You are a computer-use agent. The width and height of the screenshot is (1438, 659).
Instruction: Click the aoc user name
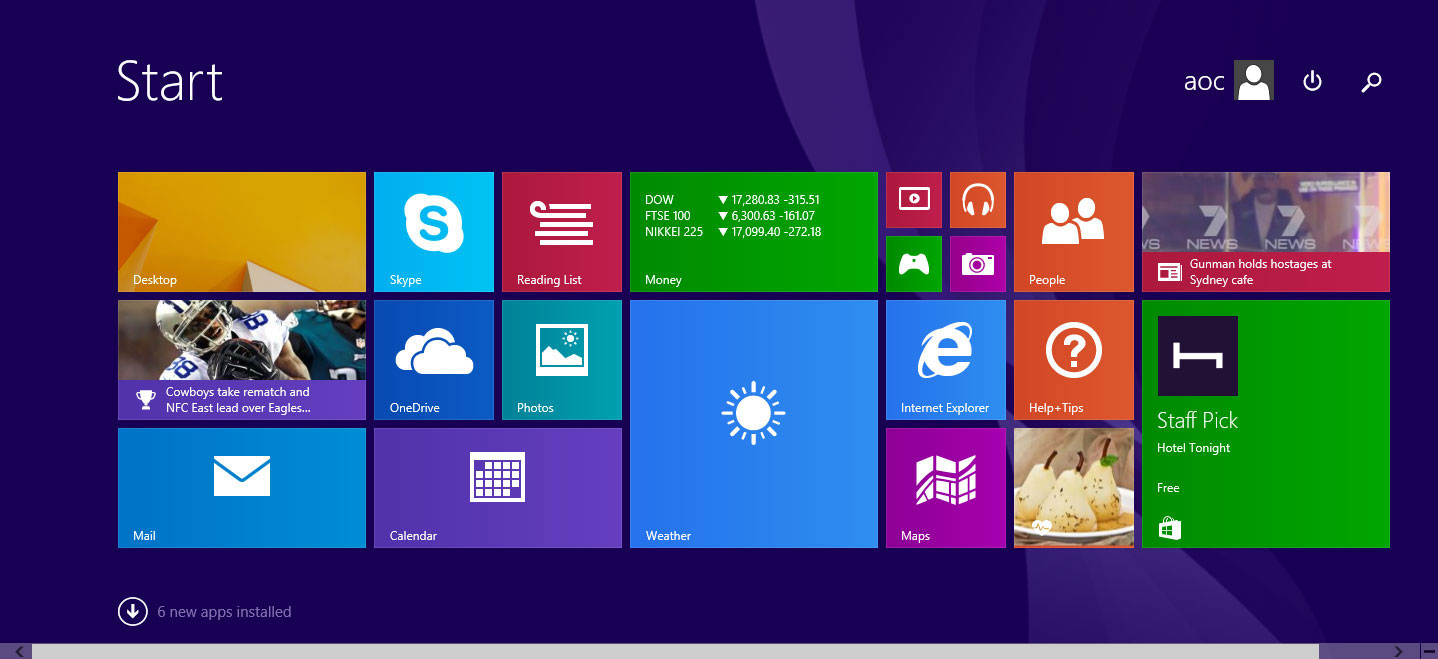1204,82
